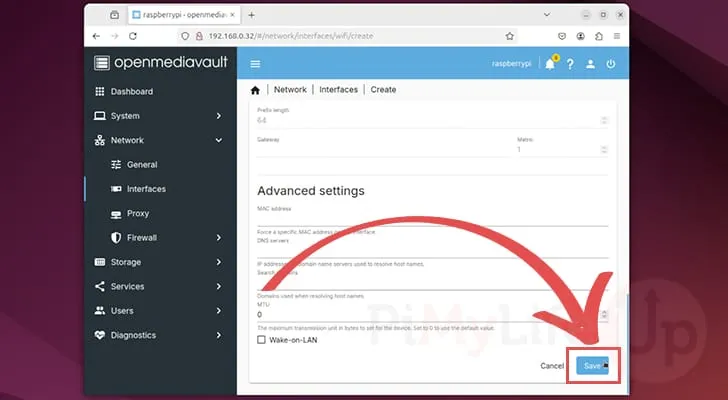Click the browser back arrow
The height and width of the screenshot is (400, 728).
pos(96,36)
